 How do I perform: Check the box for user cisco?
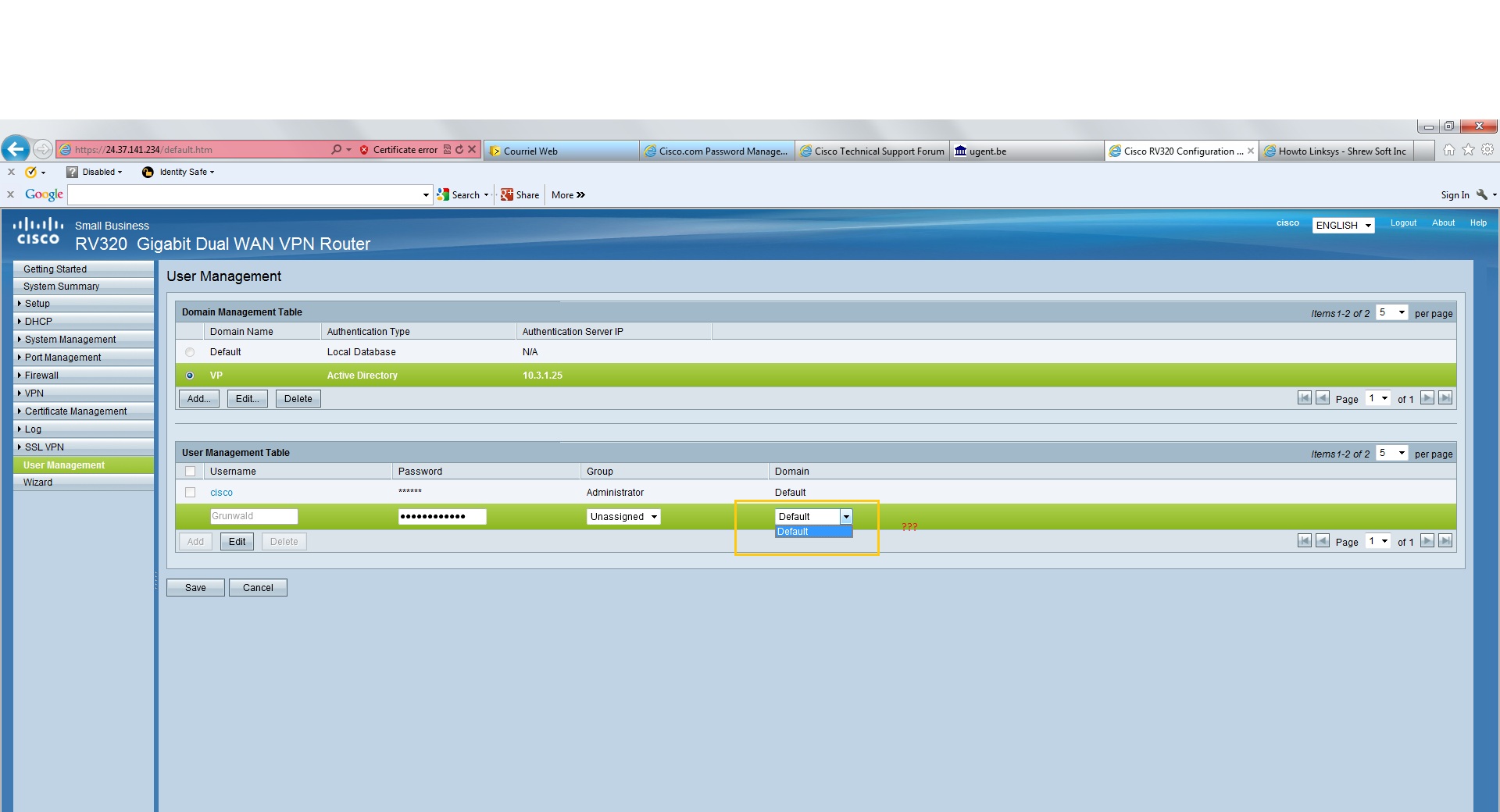pyautogui.click(x=190, y=493)
